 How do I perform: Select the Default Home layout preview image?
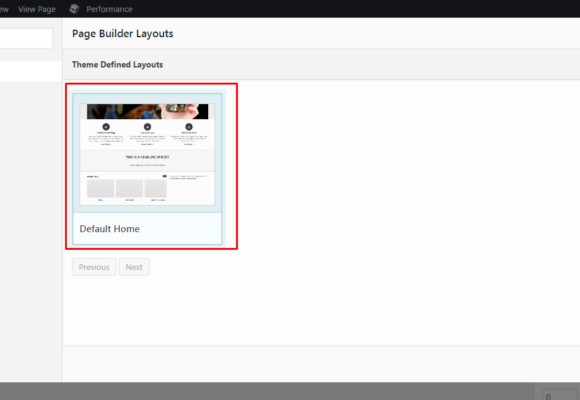pos(147,154)
